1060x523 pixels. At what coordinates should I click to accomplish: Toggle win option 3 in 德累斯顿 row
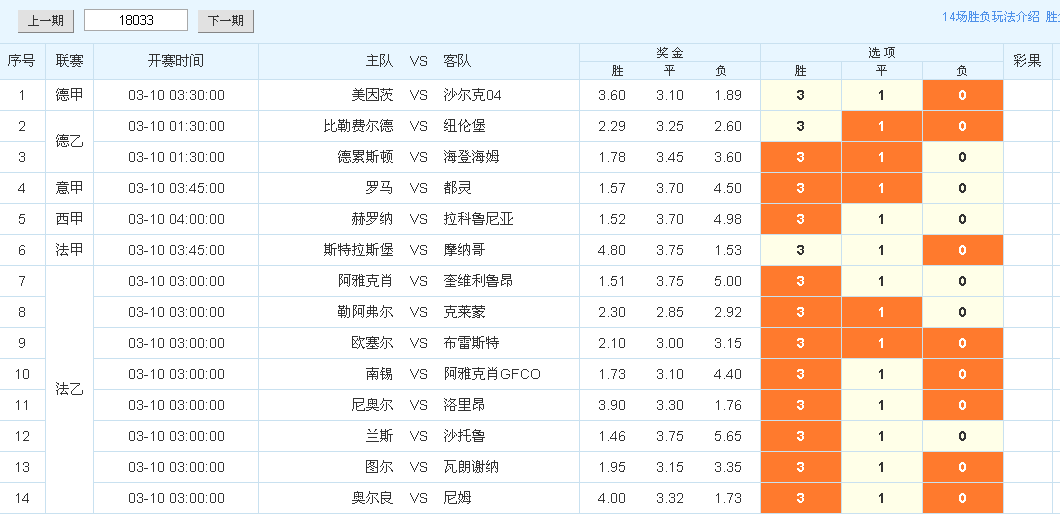801,158
